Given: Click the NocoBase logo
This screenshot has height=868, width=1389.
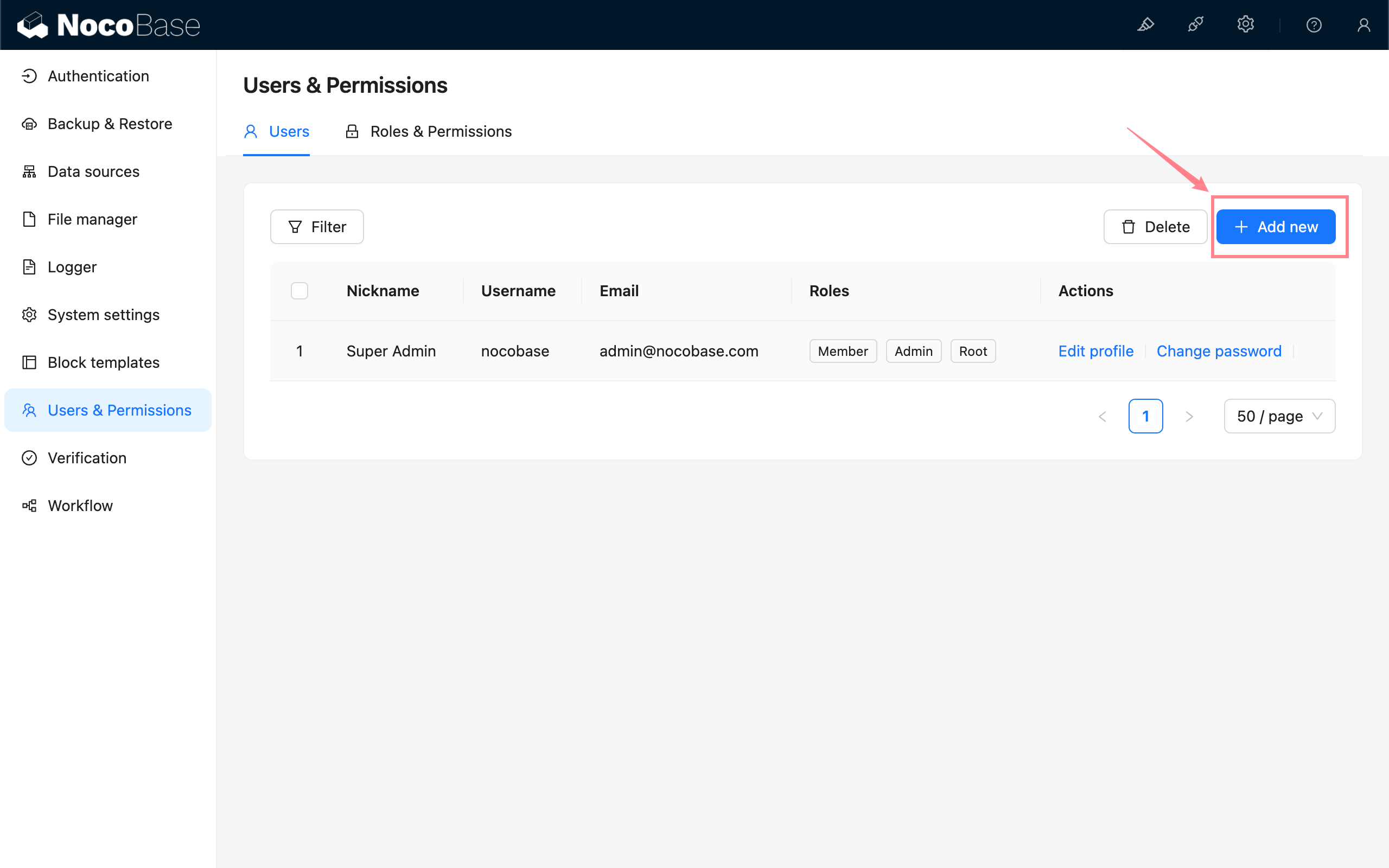Looking at the screenshot, I should [x=109, y=25].
